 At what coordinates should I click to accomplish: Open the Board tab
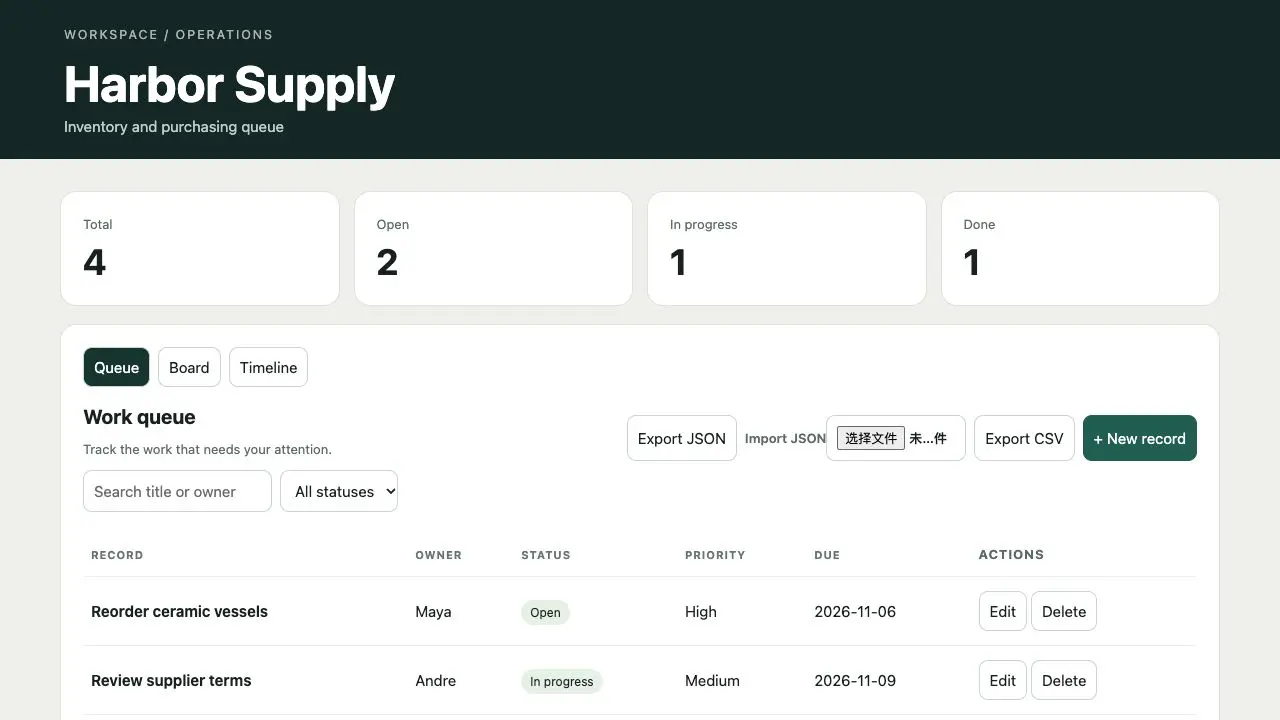point(189,367)
